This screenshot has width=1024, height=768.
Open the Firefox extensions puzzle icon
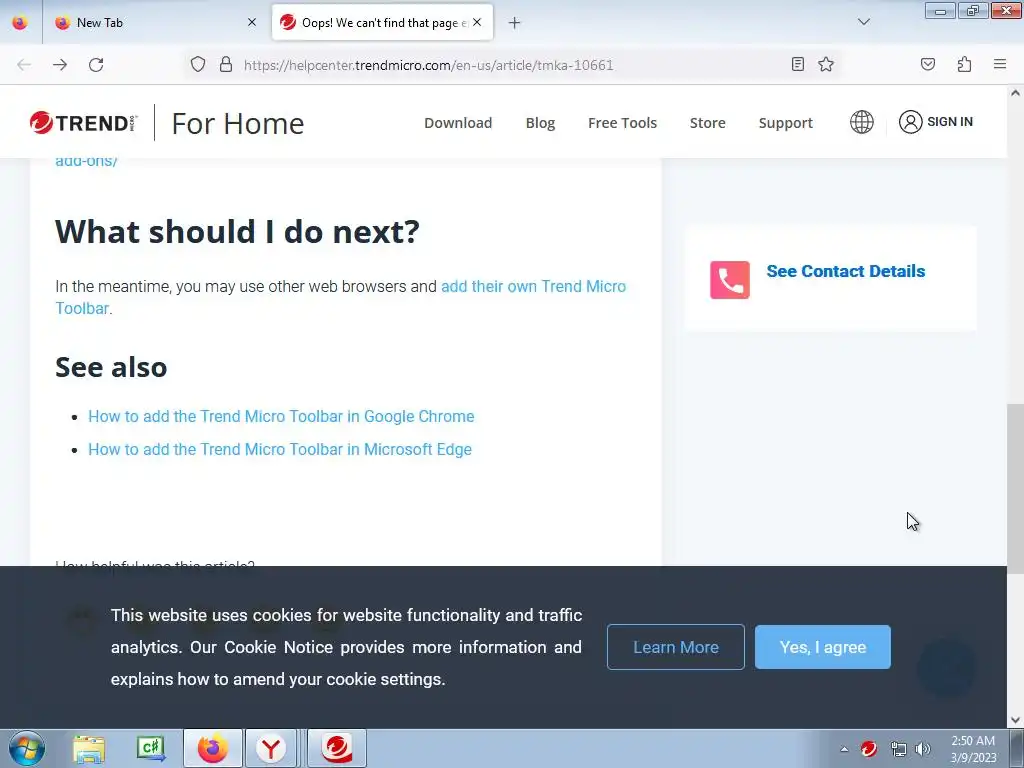coord(965,64)
